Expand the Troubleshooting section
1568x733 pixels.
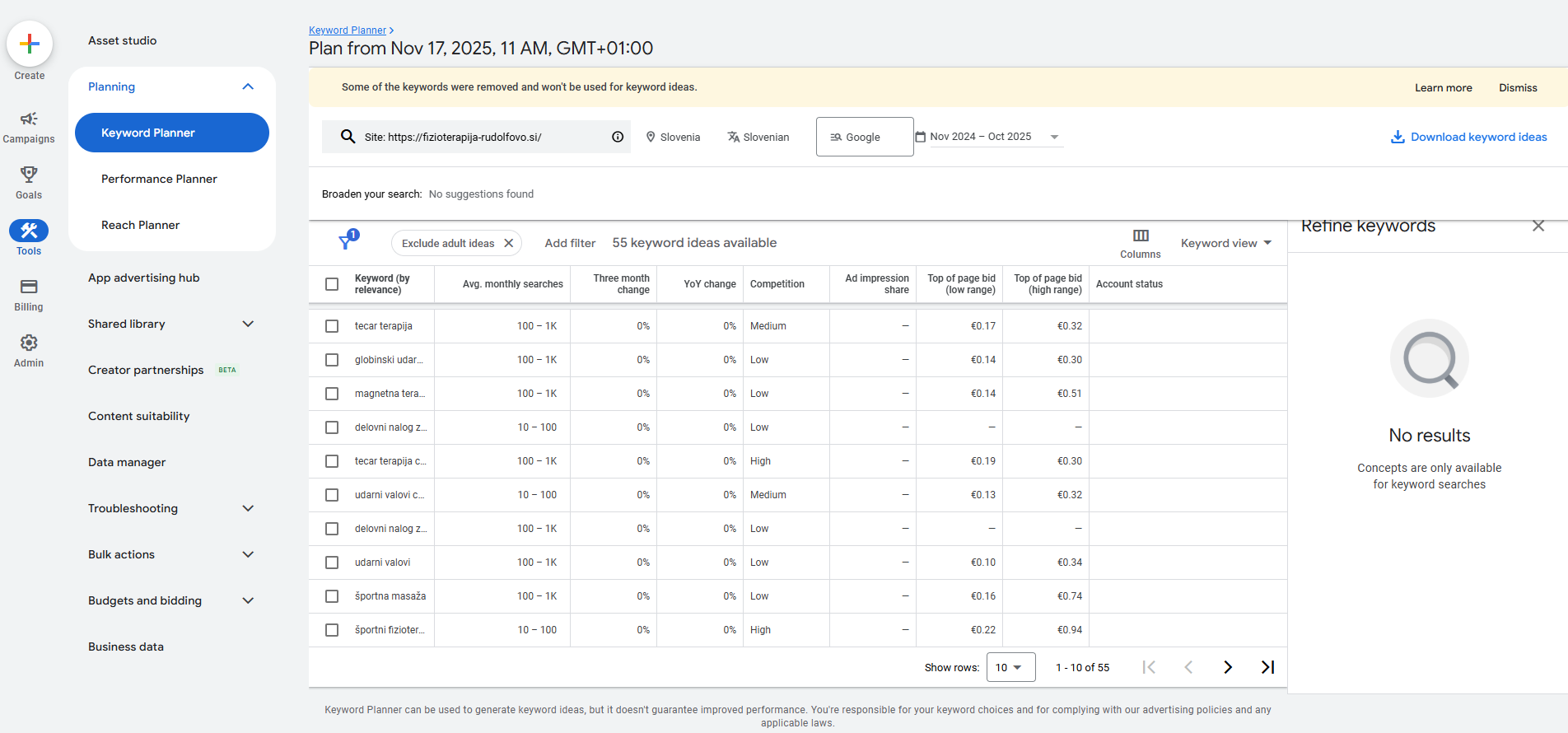click(248, 508)
